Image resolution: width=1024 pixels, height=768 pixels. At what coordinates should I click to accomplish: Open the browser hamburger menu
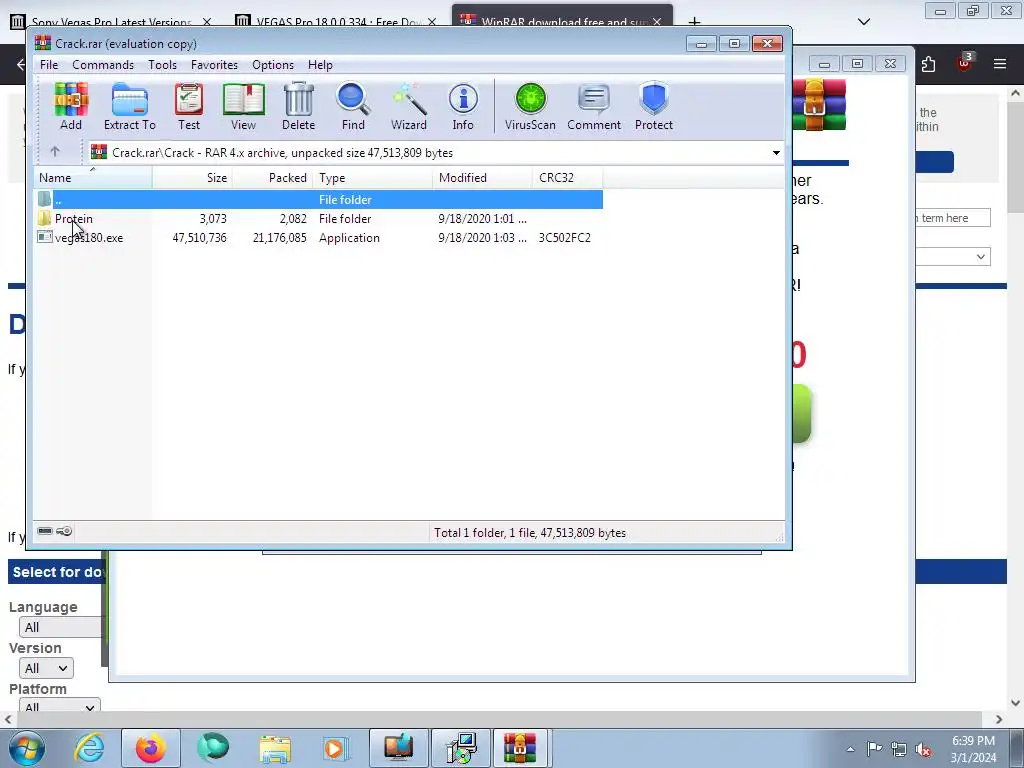click(999, 64)
